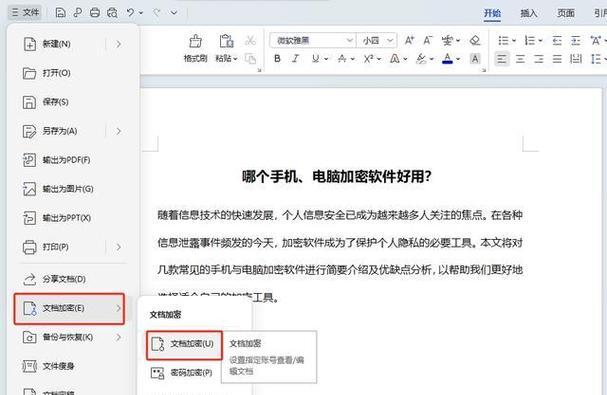Click the print icon in quick access toolbar
The width and height of the screenshot is (607, 395).
[x=95, y=13]
